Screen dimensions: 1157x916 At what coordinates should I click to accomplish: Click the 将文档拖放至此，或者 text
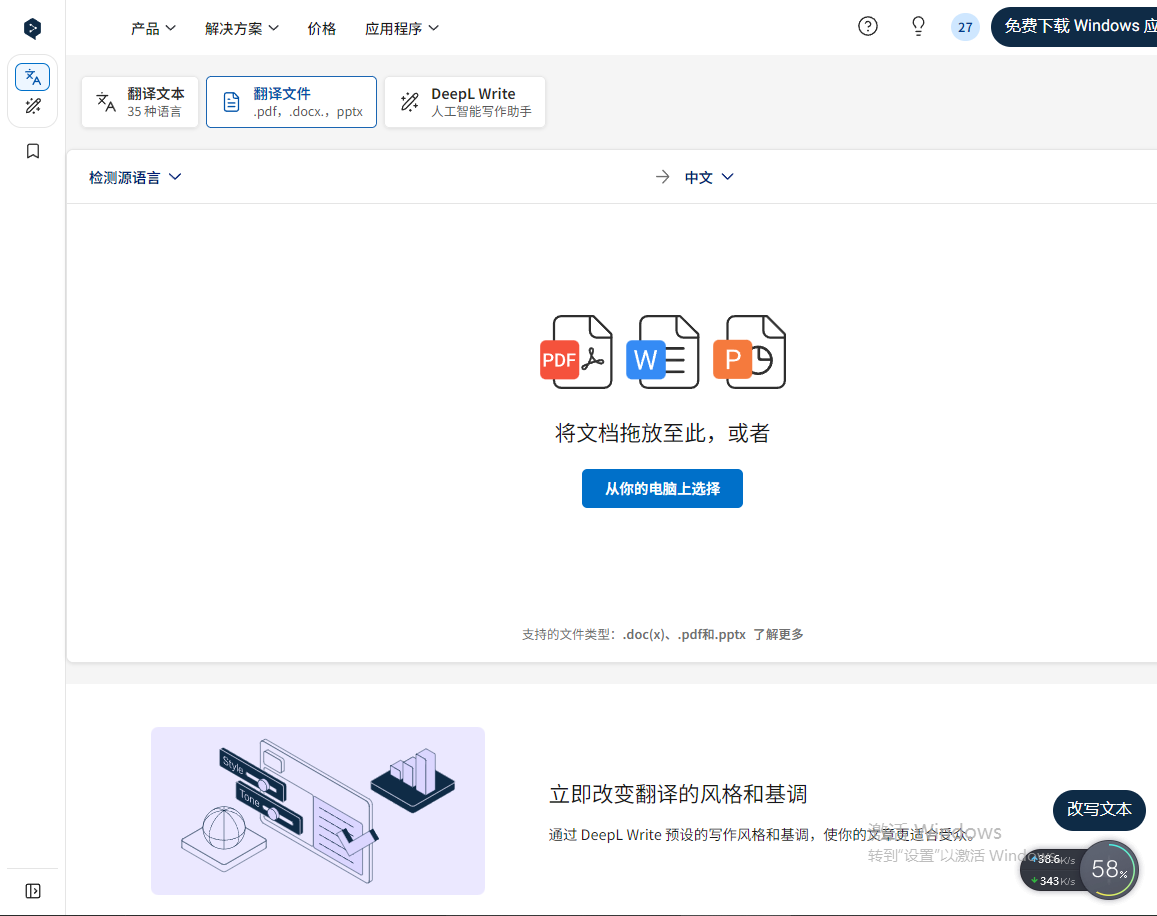(663, 433)
